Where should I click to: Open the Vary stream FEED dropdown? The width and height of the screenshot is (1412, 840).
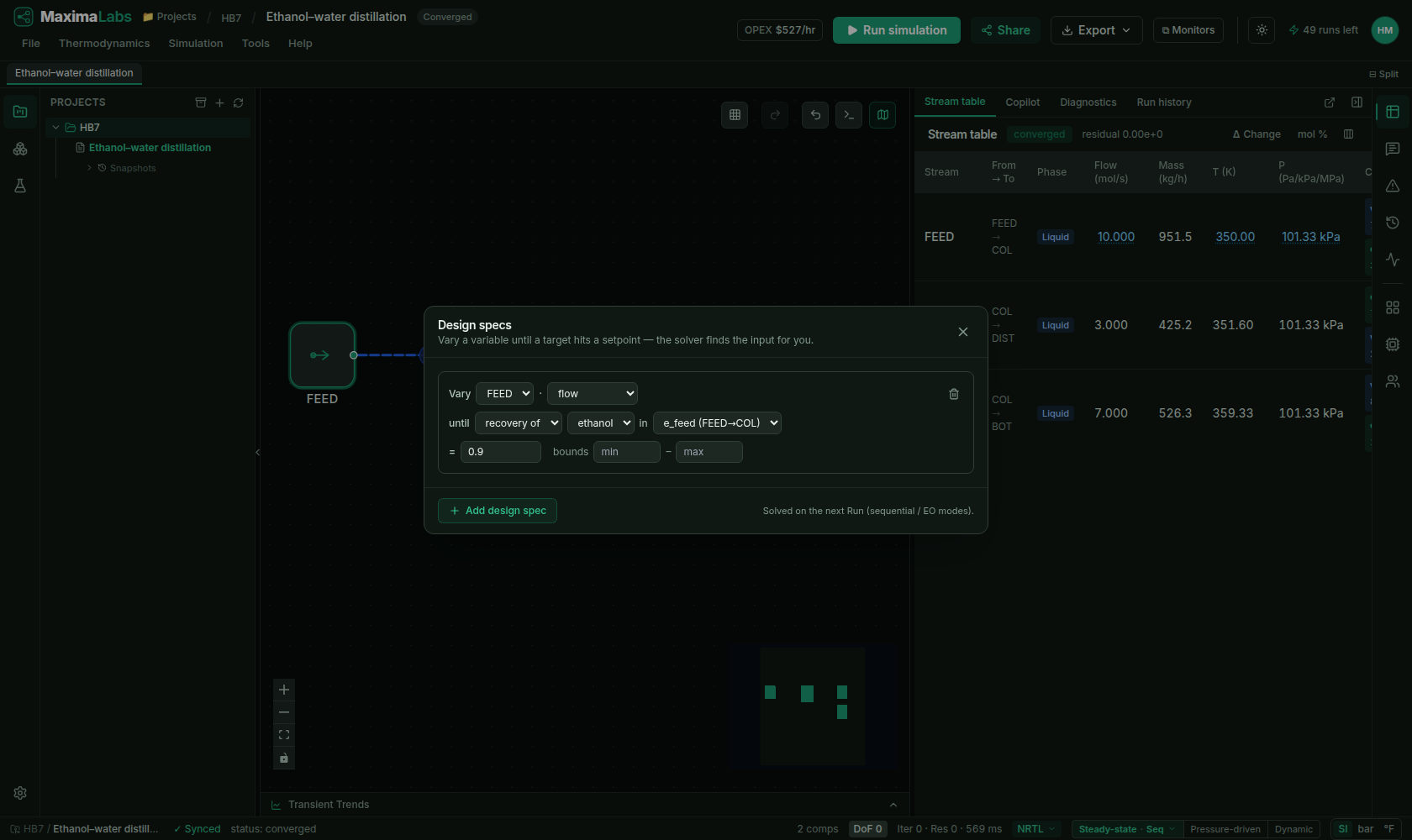pyautogui.click(x=504, y=394)
